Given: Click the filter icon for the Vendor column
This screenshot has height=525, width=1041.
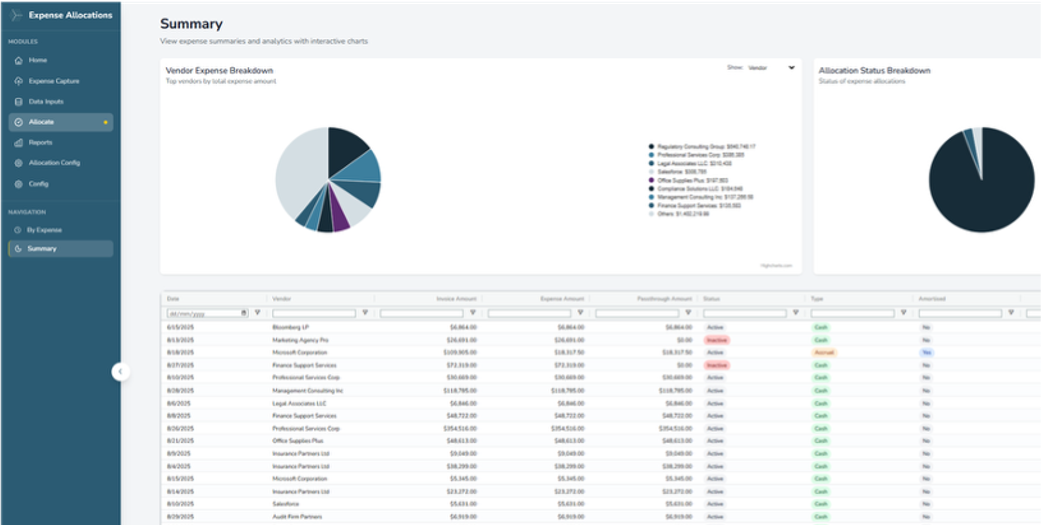Looking at the screenshot, I should [365, 313].
